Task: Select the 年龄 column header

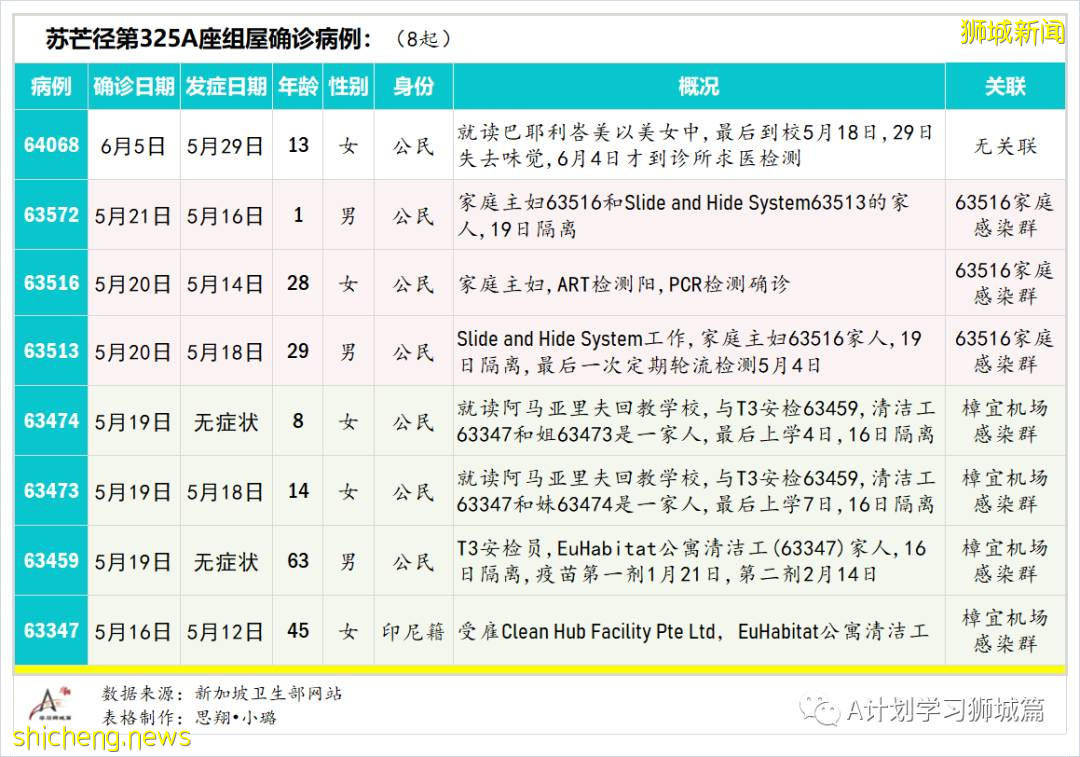Action: click(296, 86)
